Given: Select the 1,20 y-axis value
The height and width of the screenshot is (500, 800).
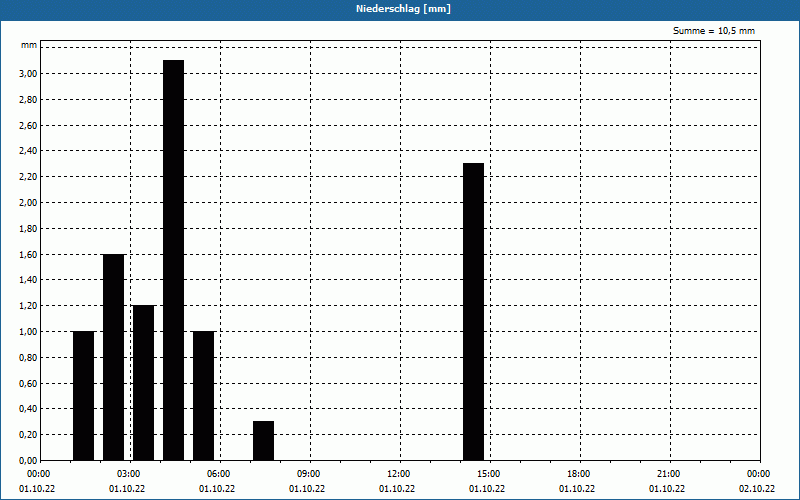Looking at the screenshot, I should (x=28, y=306).
